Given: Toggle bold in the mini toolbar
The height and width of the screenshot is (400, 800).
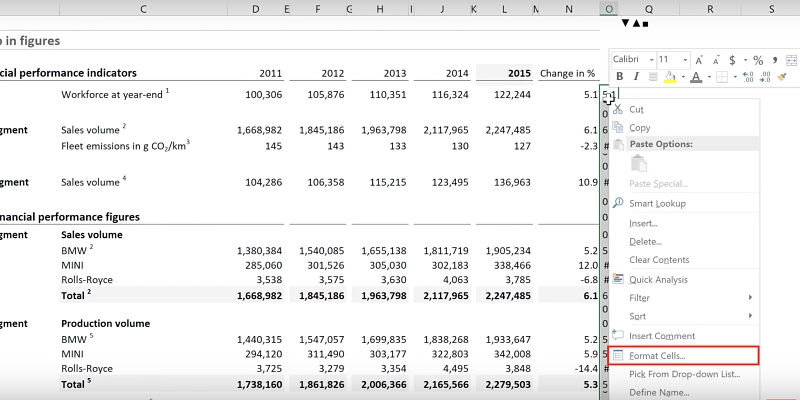Looking at the screenshot, I should tap(620, 77).
